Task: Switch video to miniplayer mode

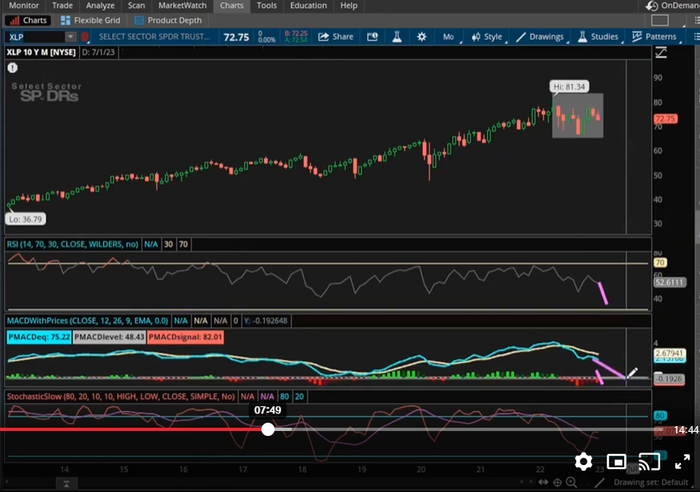Action: pos(616,462)
